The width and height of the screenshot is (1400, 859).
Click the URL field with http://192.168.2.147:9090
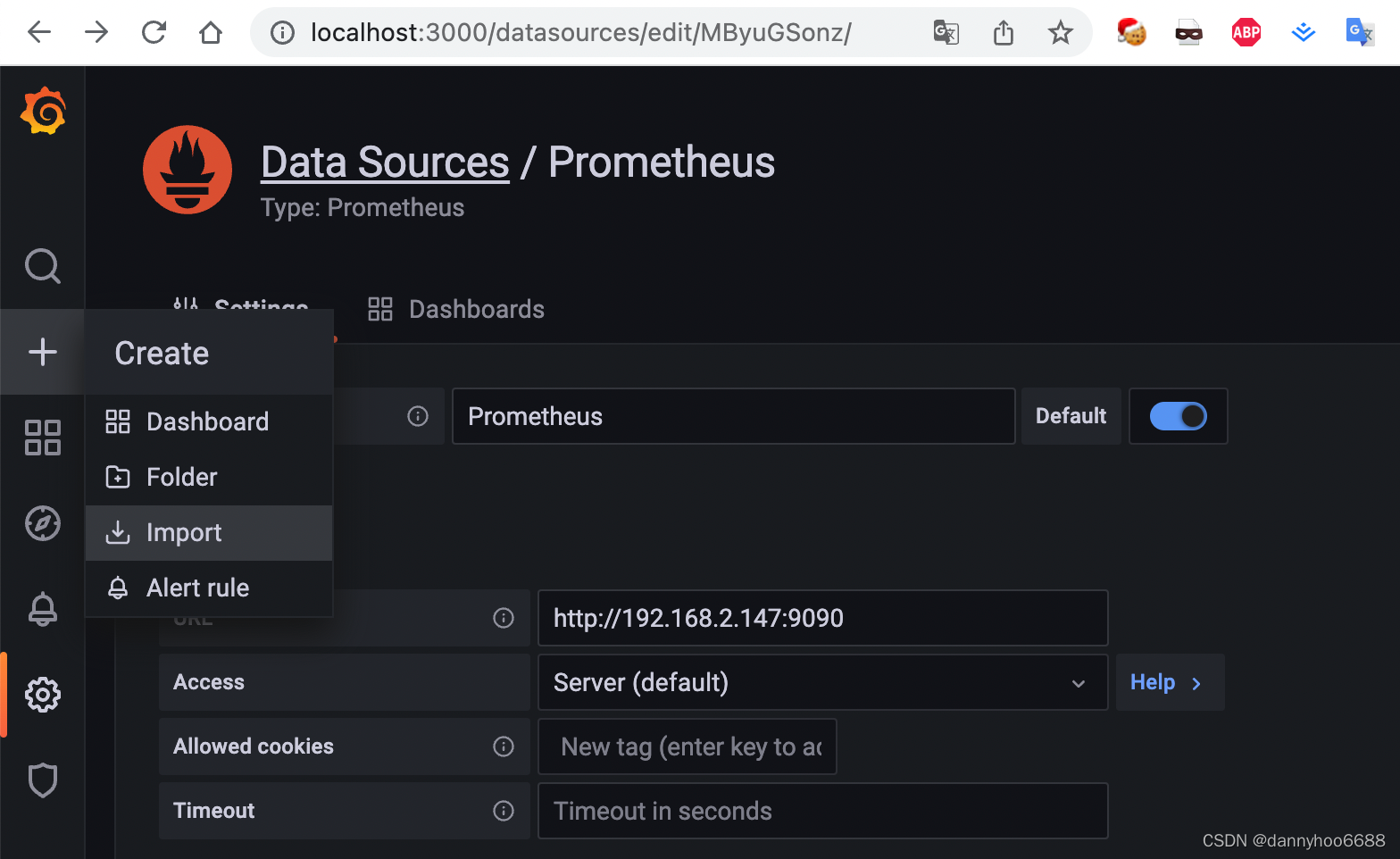[x=821, y=618]
